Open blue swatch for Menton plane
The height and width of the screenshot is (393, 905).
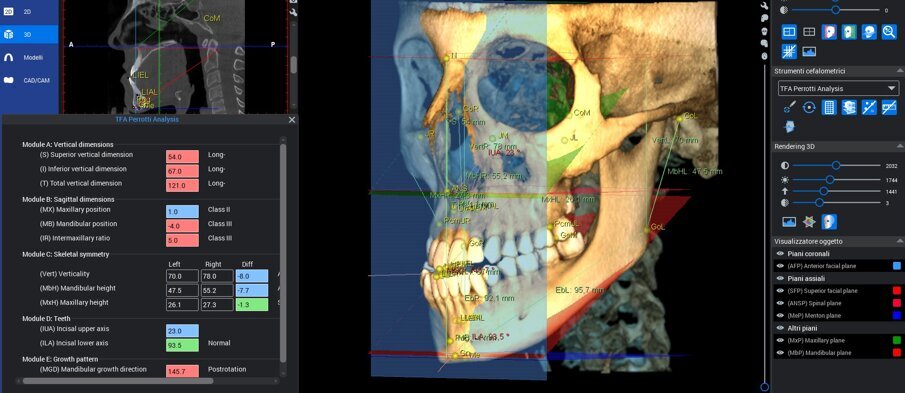tap(896, 316)
